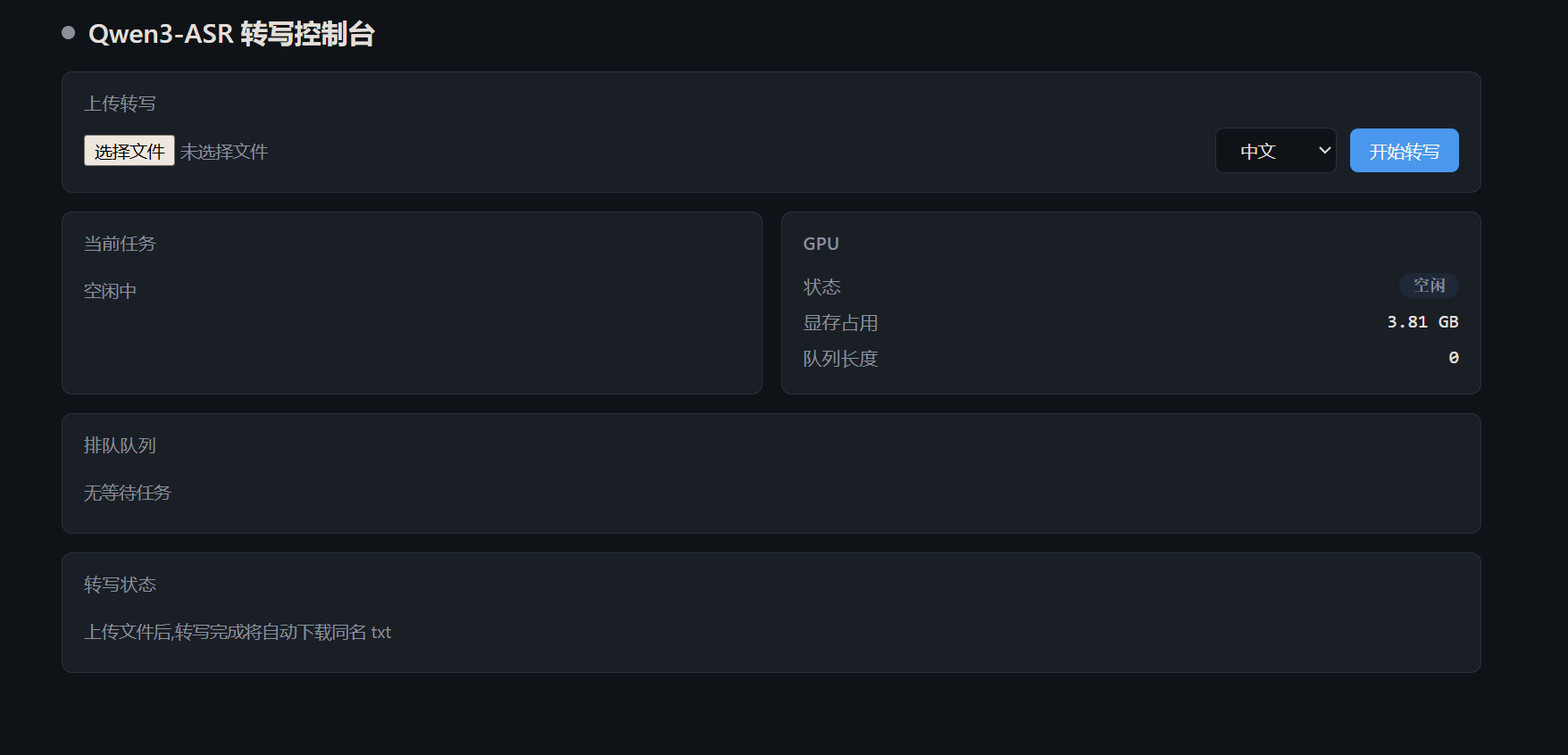
Task: Click the auto-download txt hint message
Action: (238, 632)
